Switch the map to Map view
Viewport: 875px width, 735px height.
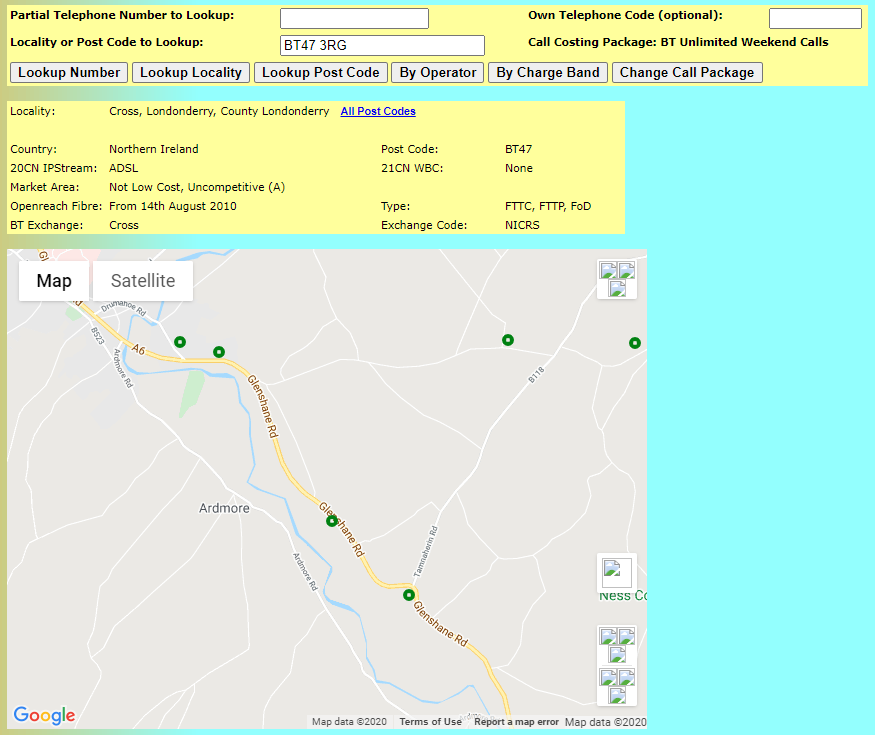tap(54, 281)
